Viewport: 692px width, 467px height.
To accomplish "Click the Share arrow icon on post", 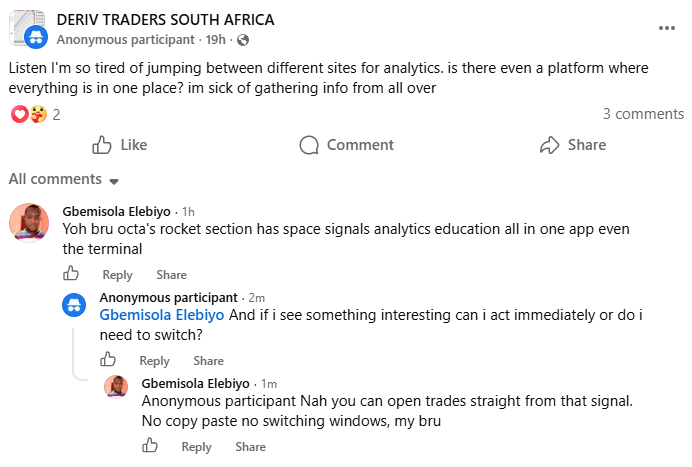I will point(549,145).
